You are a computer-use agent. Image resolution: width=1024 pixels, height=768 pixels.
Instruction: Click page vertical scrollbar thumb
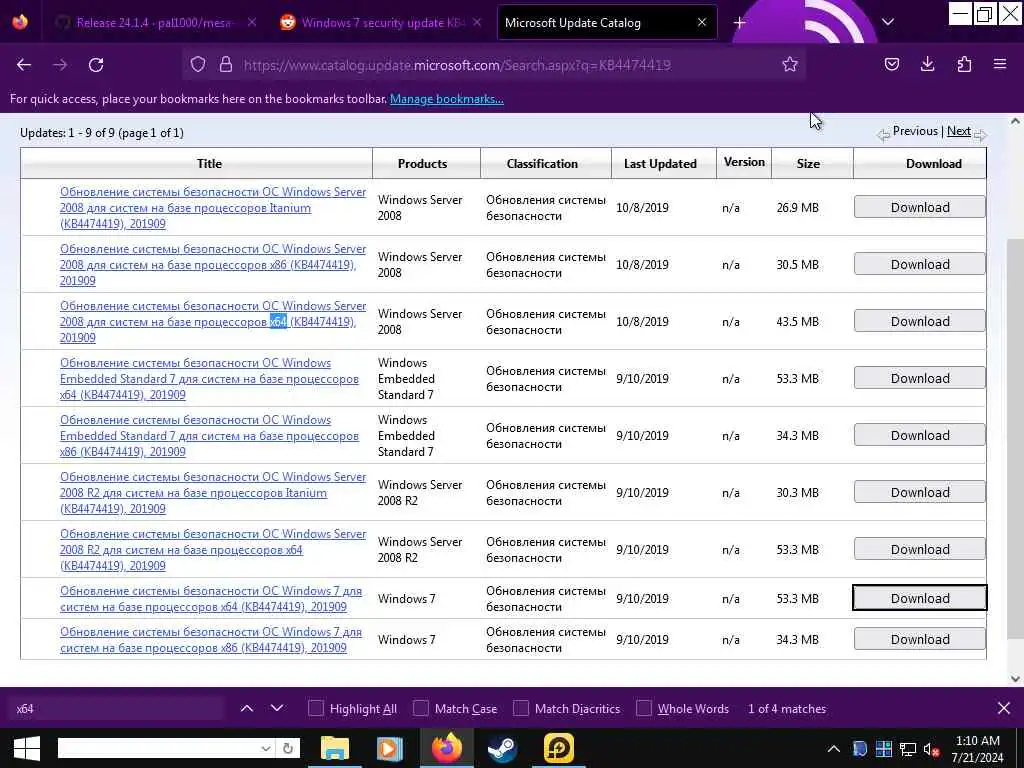tap(1015, 438)
